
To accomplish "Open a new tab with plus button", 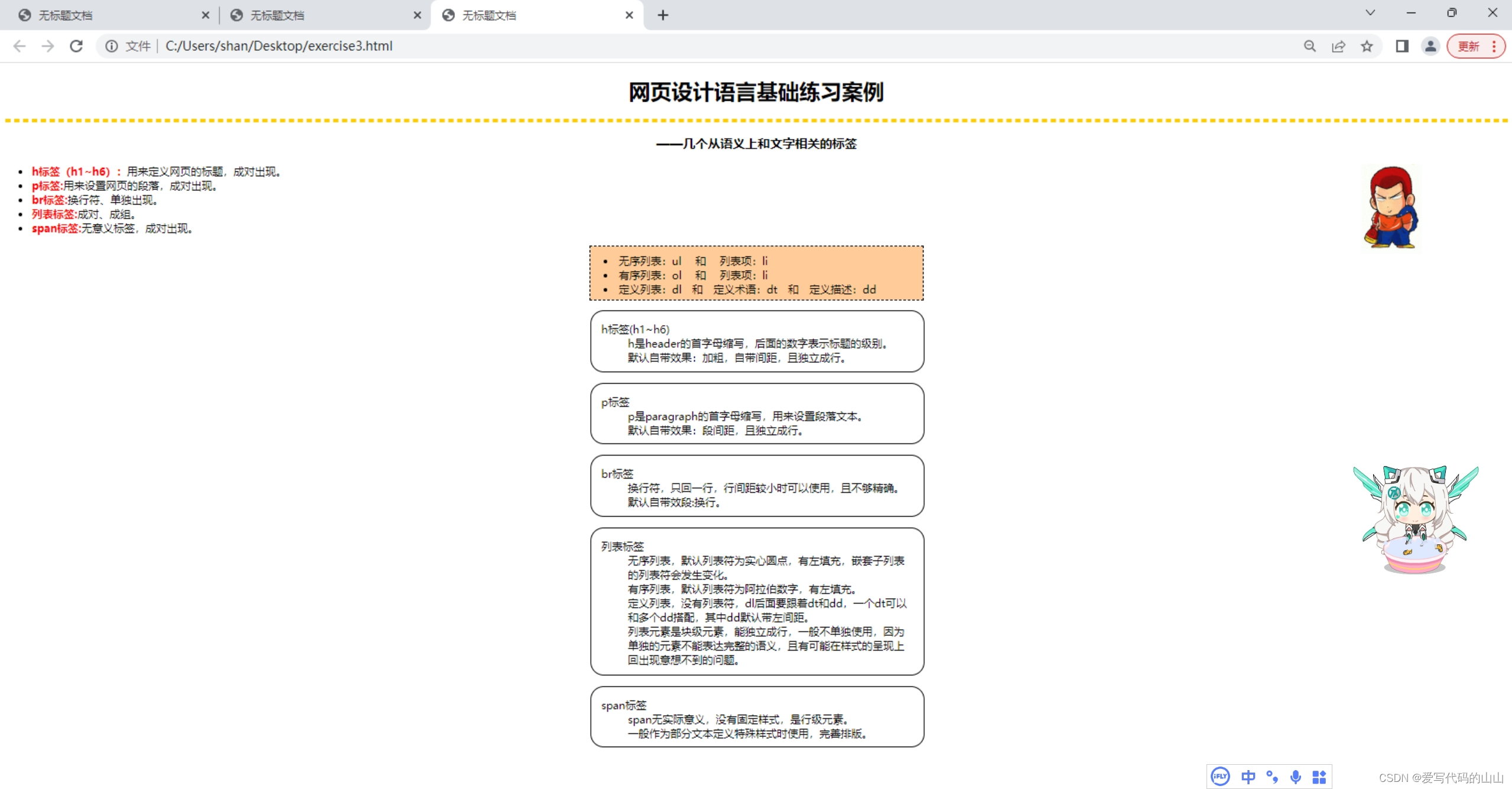I will coord(663,15).
